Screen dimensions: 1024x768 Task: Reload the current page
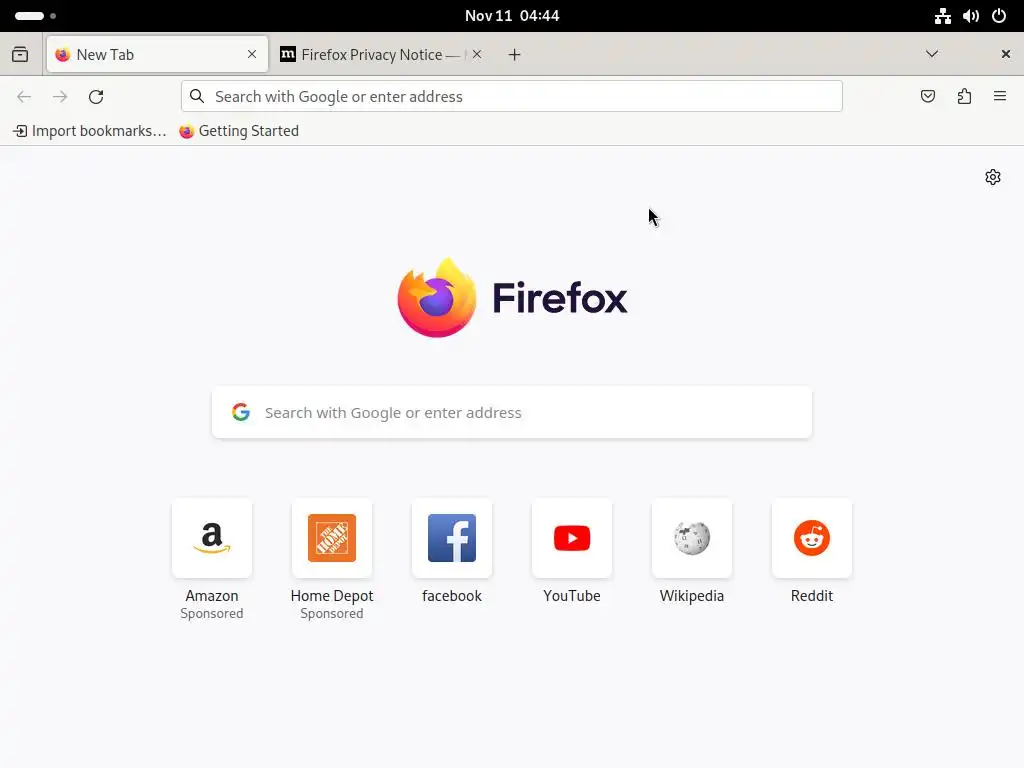96,97
